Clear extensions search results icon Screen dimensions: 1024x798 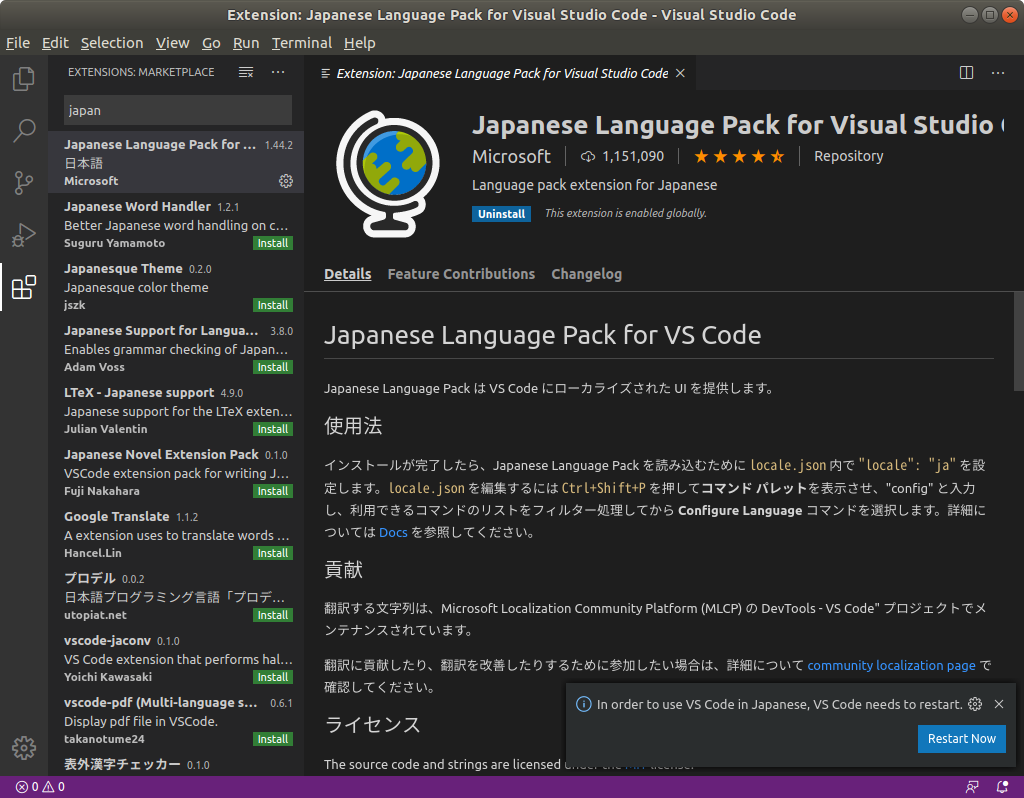tap(246, 72)
